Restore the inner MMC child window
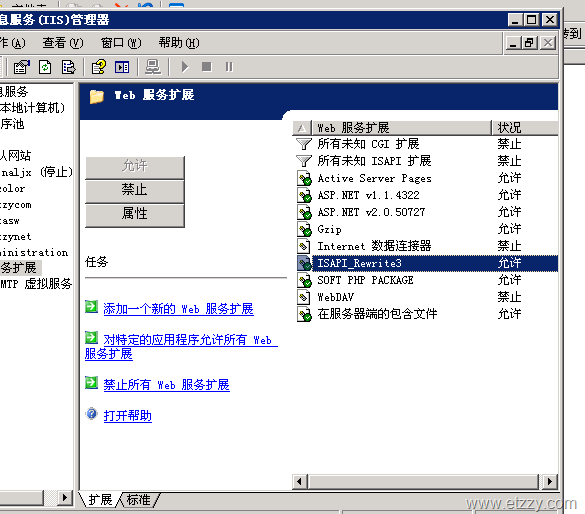Viewport: 585px width, 514px height. [529, 43]
